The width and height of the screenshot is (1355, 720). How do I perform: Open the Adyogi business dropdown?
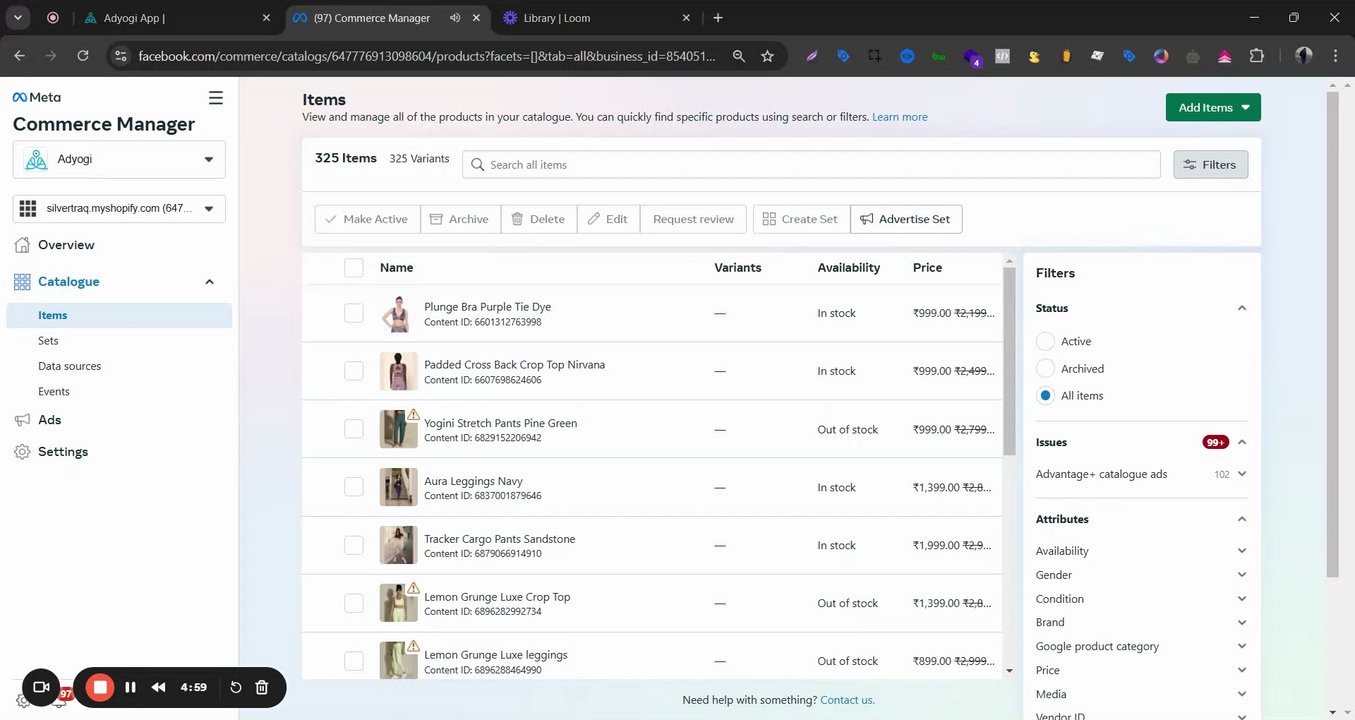[x=119, y=159]
